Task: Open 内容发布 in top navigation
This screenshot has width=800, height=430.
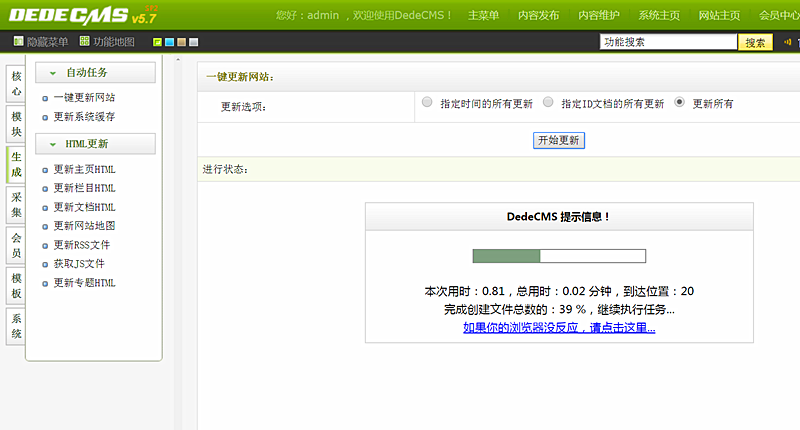Action: (x=538, y=15)
